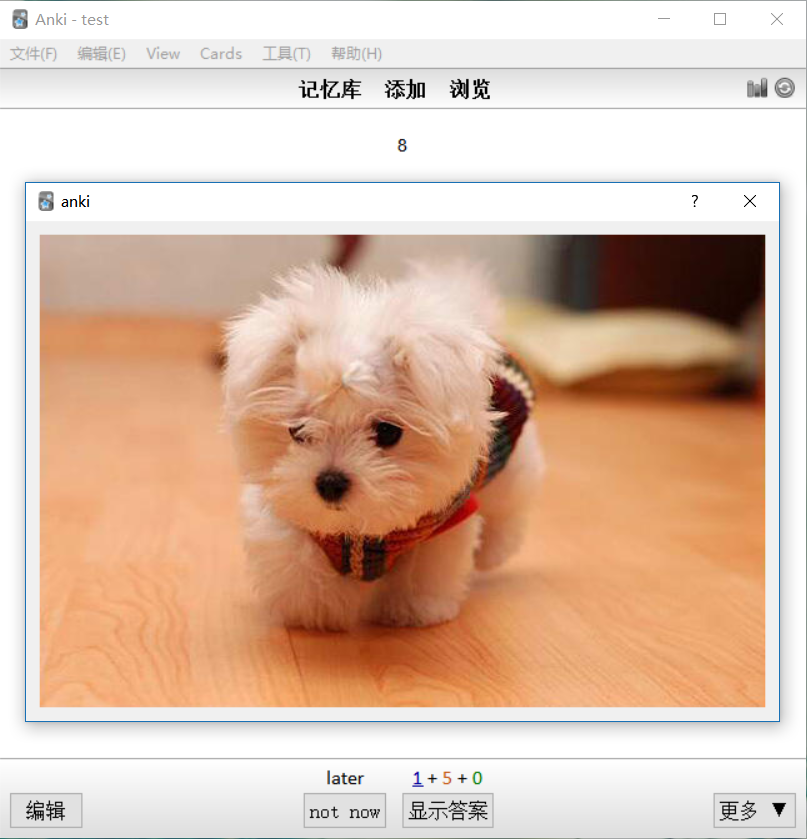Open the statistics bar chart icon
Viewport: 807px width, 839px height.
point(756,88)
